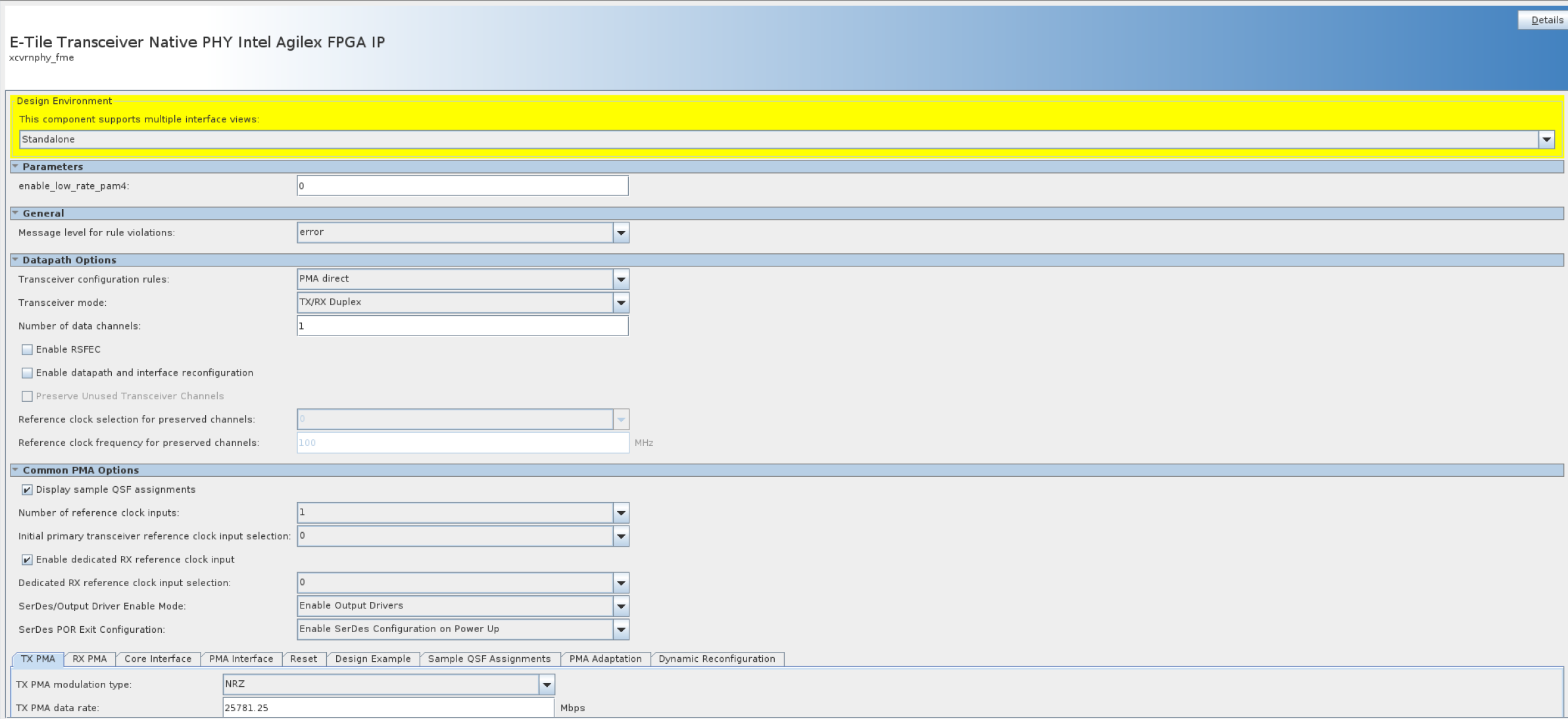Collapse the General section triangle
This screenshot has width=1568, height=719.
(x=15, y=213)
